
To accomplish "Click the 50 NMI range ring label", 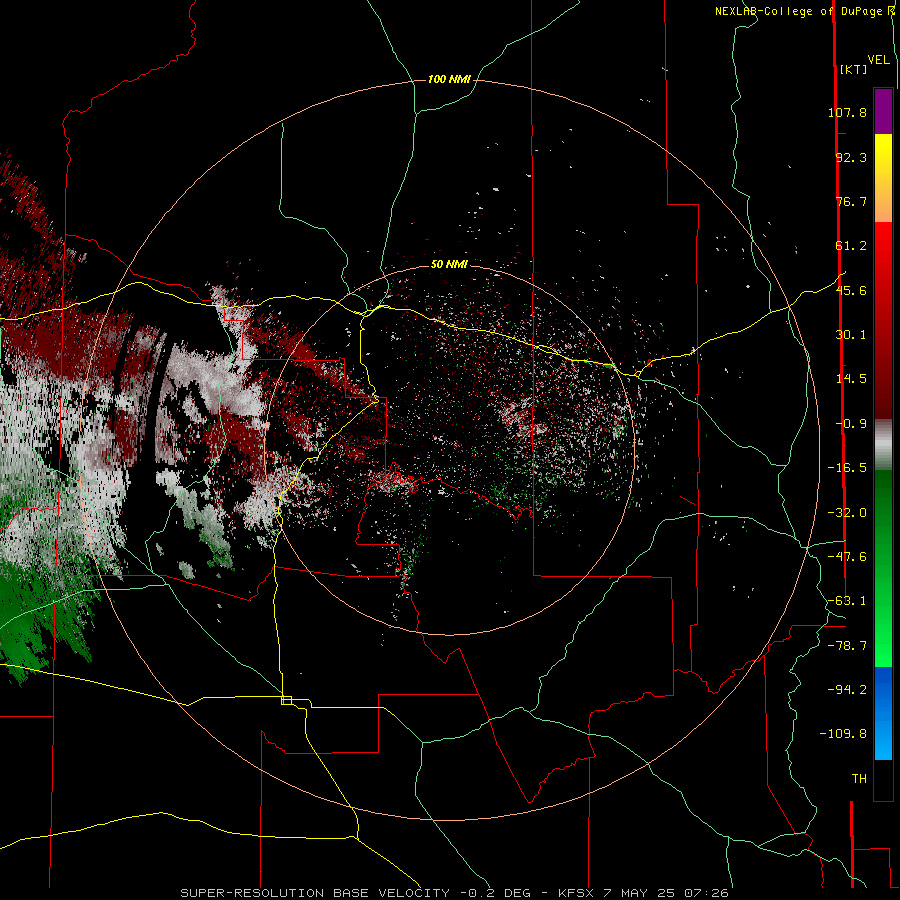I will pyautogui.click(x=449, y=264).
